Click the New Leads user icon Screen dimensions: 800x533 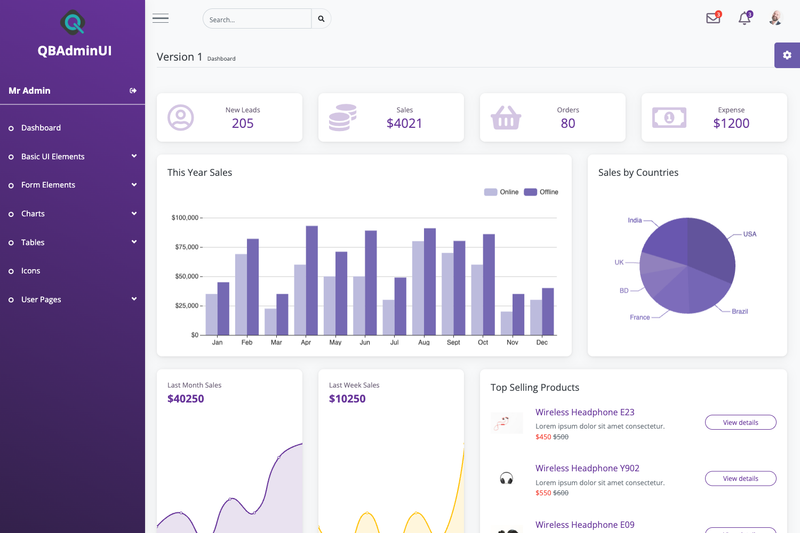(181, 118)
